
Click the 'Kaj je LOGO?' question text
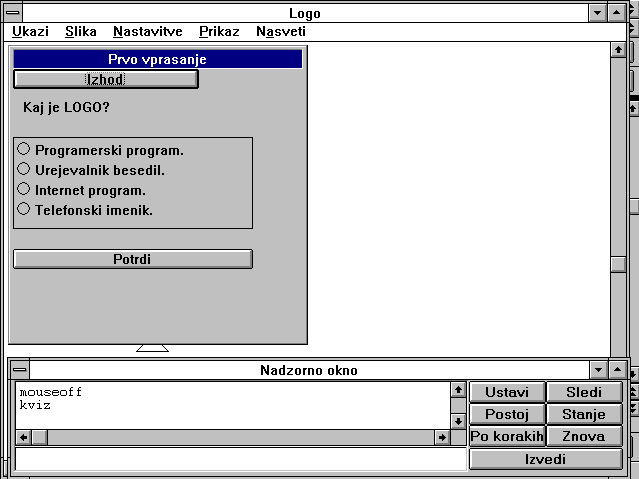tap(66, 107)
